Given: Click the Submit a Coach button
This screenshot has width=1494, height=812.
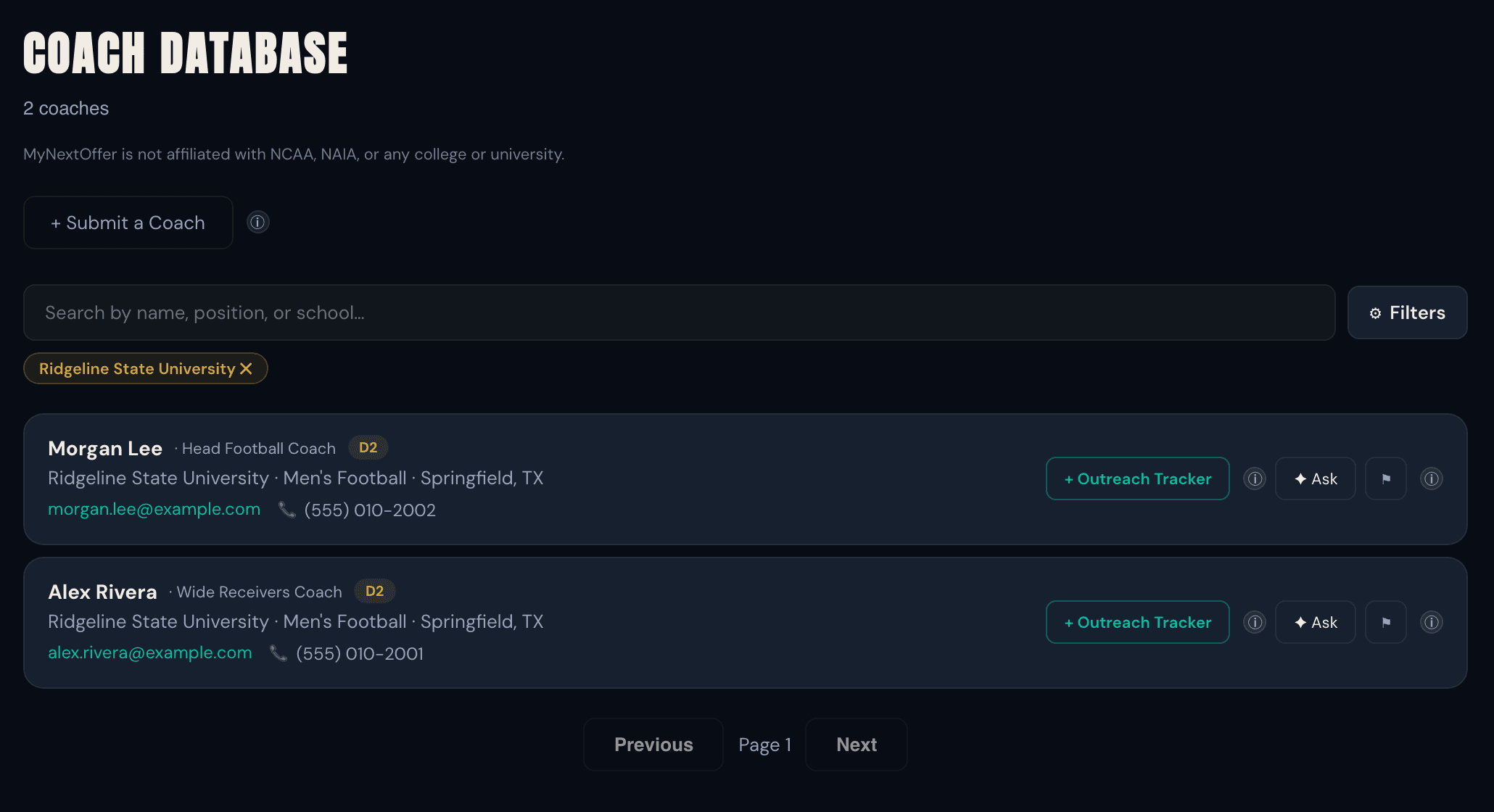Looking at the screenshot, I should pos(128,223).
